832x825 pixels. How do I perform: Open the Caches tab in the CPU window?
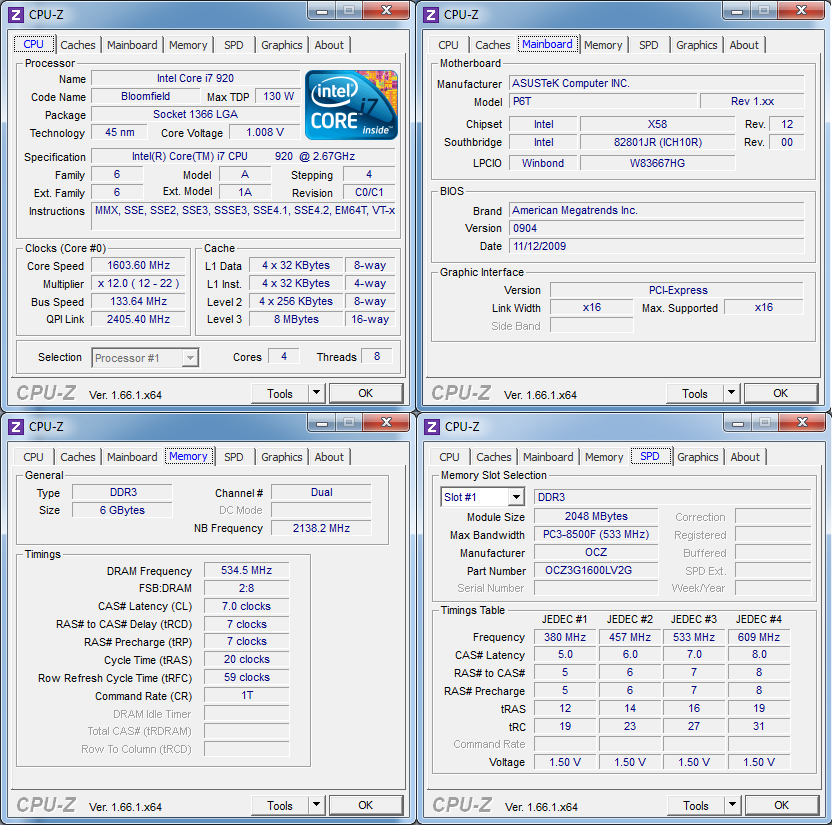tap(78, 45)
